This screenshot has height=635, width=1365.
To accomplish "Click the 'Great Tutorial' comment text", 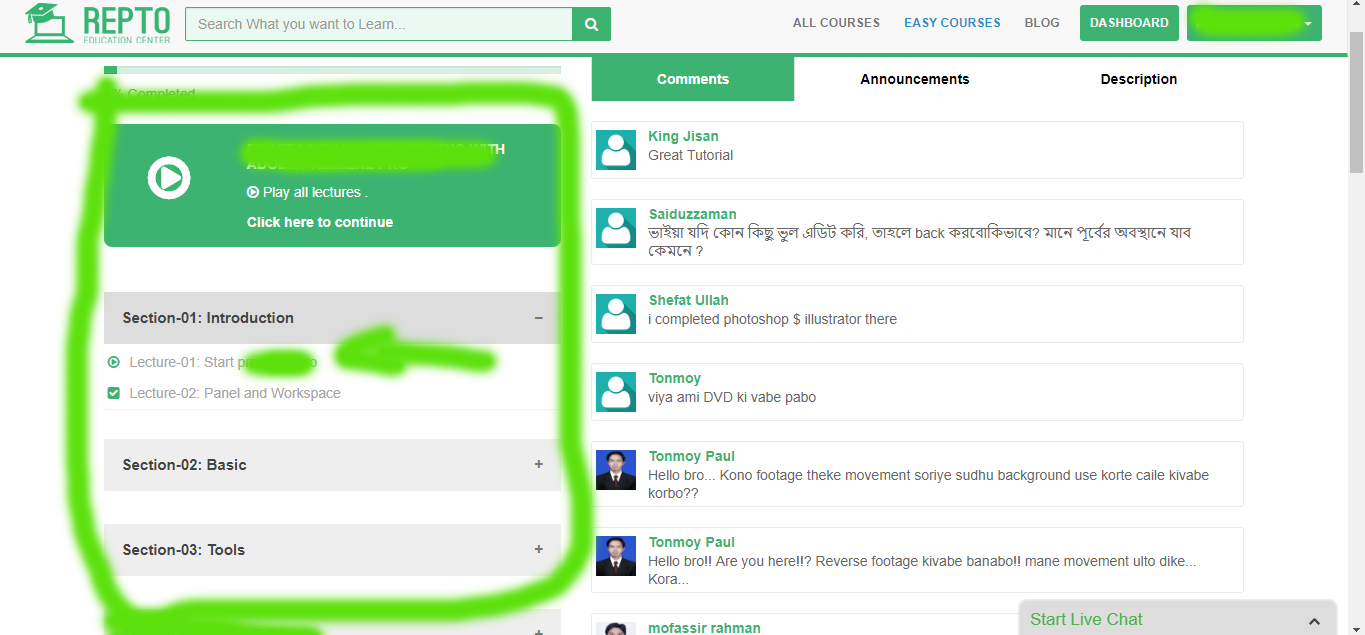I will pos(690,155).
